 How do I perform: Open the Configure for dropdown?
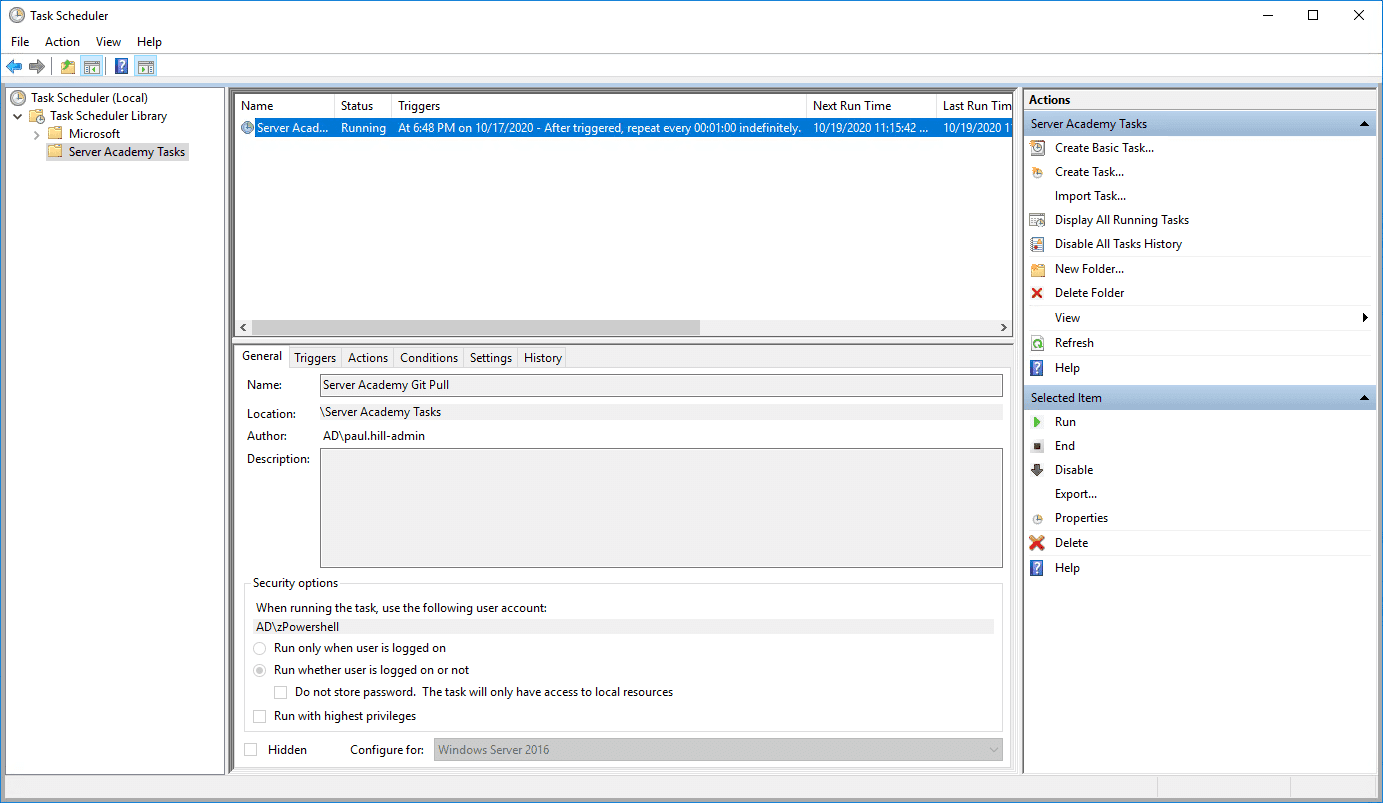click(718, 750)
